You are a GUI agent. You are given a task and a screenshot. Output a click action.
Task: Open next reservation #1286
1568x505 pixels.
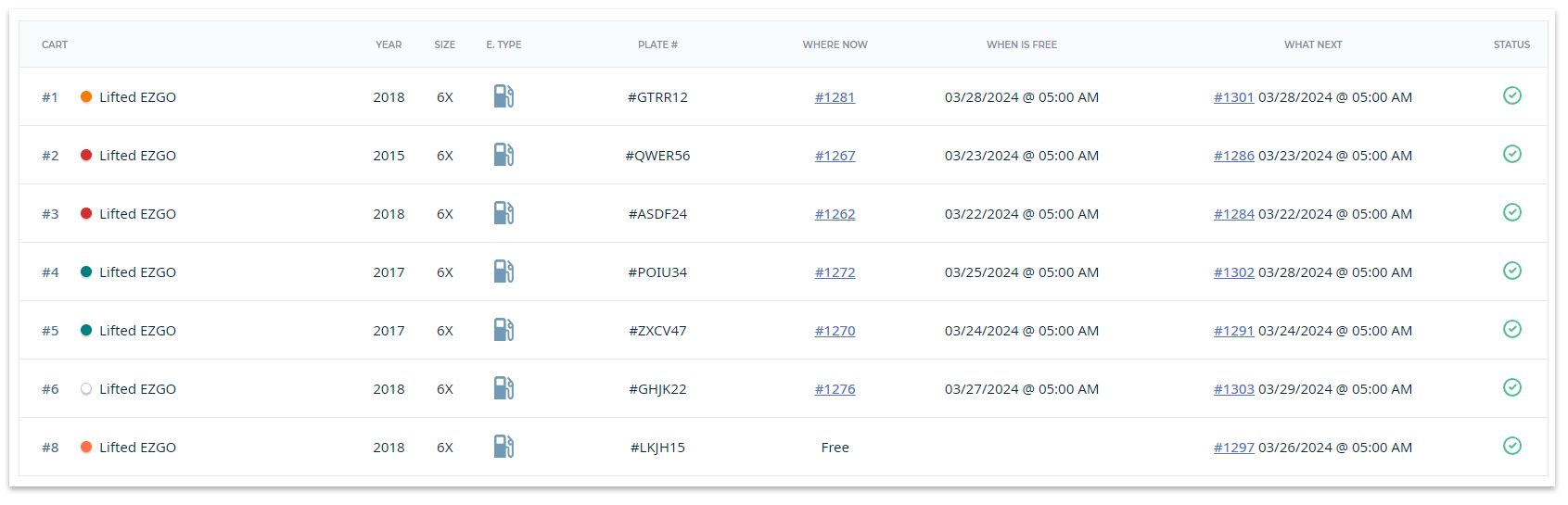(x=1233, y=156)
